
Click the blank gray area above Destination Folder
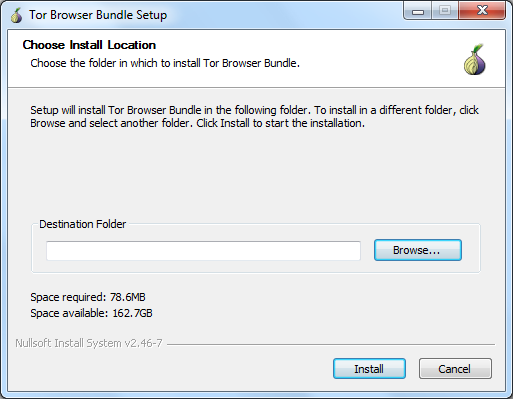[x=256, y=173]
